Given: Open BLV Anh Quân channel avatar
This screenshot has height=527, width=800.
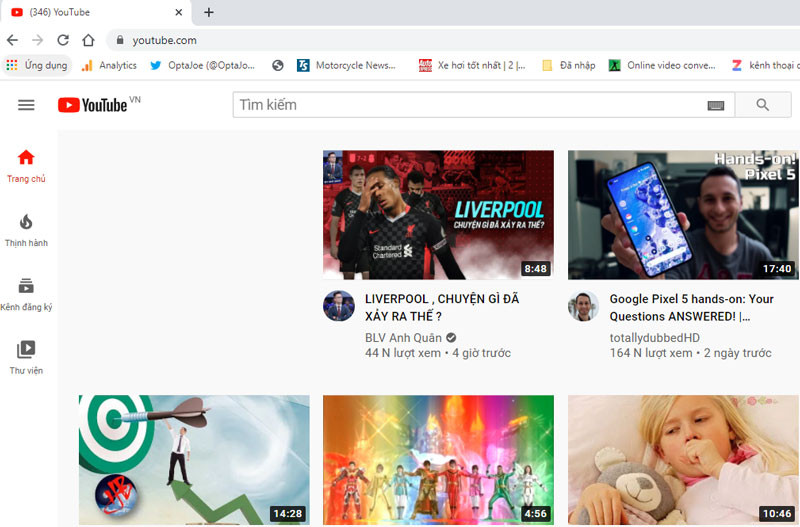Looking at the screenshot, I should coord(339,306).
